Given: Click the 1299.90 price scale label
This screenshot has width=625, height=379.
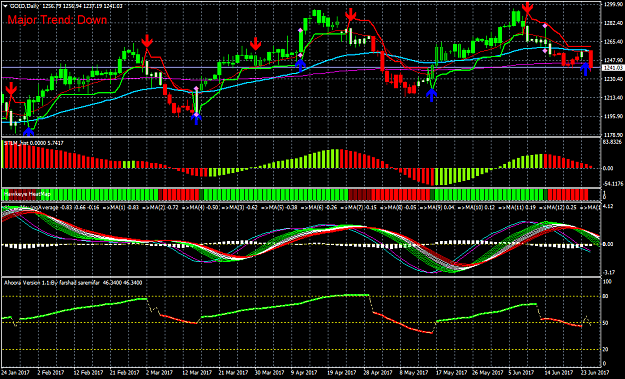Looking at the screenshot, I should pos(613,4).
